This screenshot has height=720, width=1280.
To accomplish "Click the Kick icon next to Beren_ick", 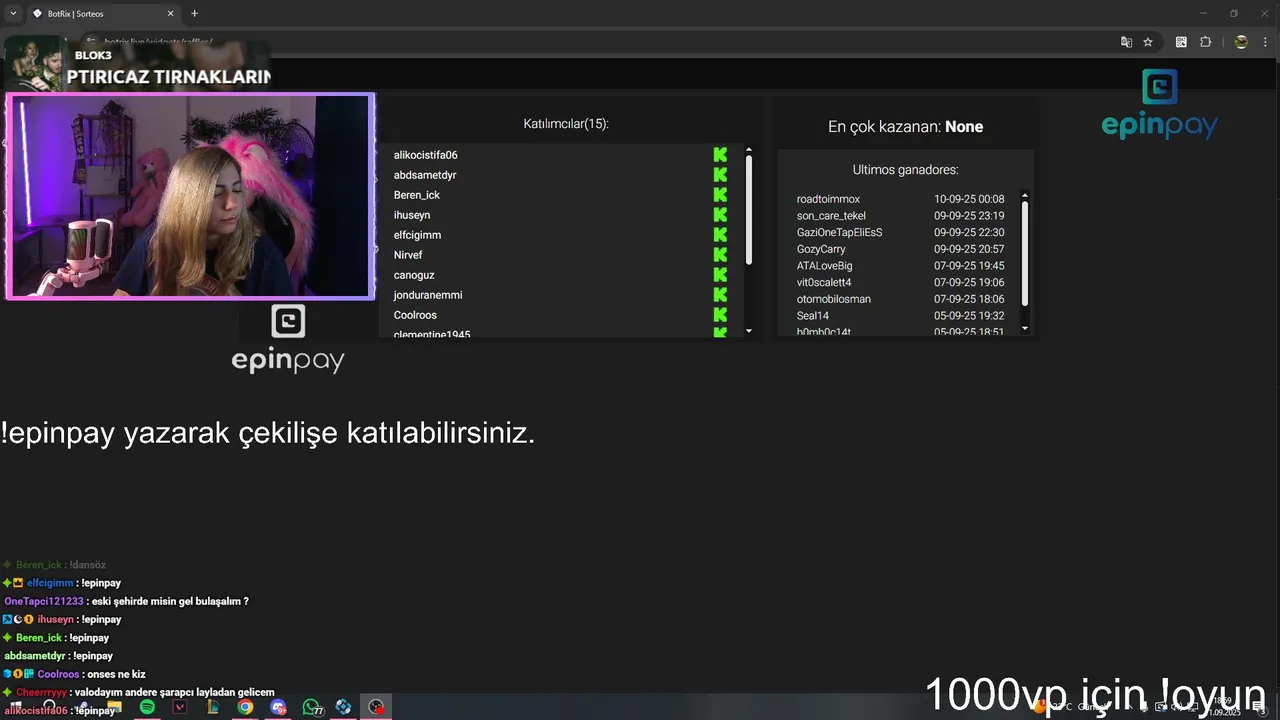I will click(x=720, y=195).
